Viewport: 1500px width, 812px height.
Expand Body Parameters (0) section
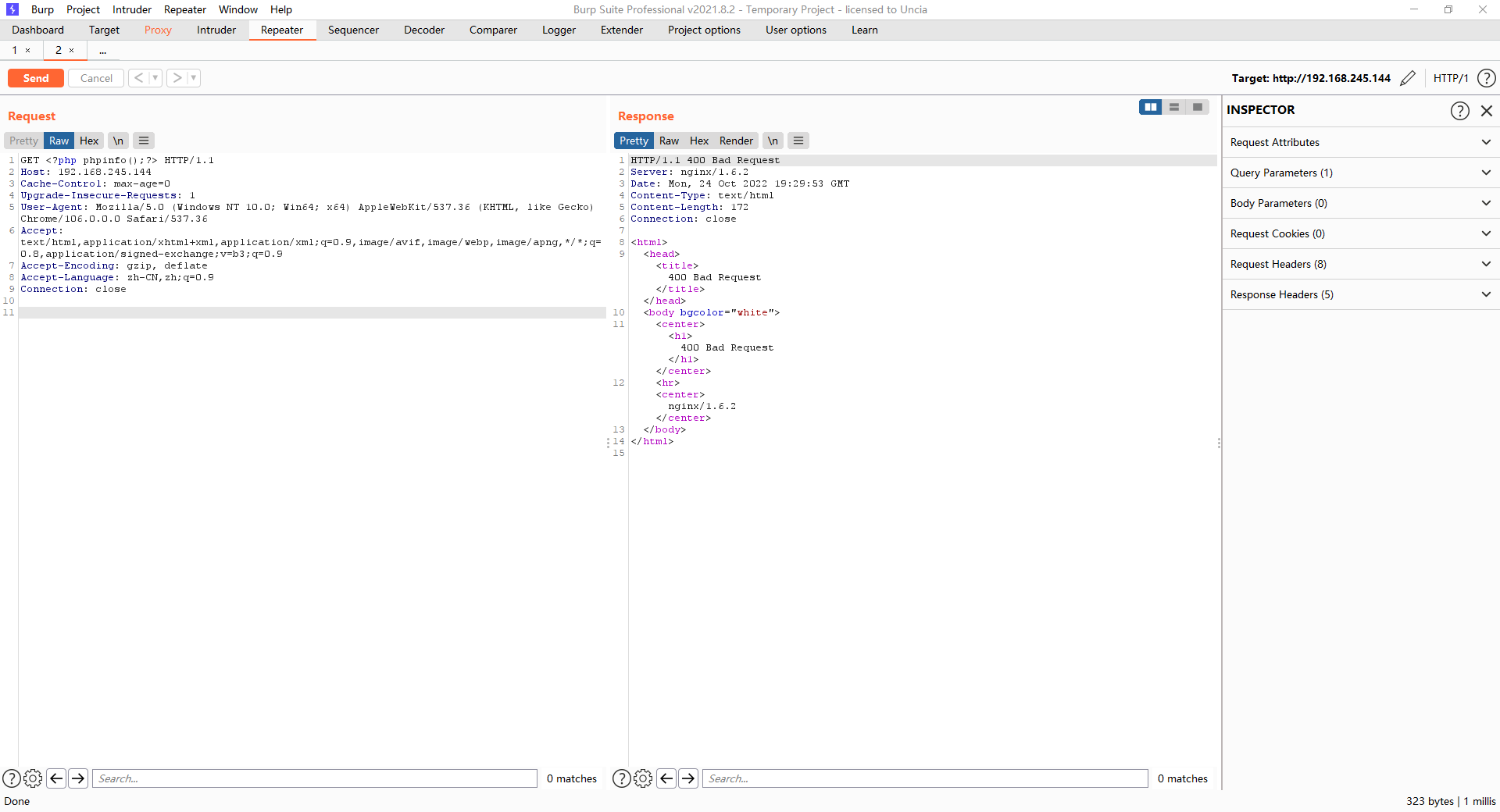1361,203
